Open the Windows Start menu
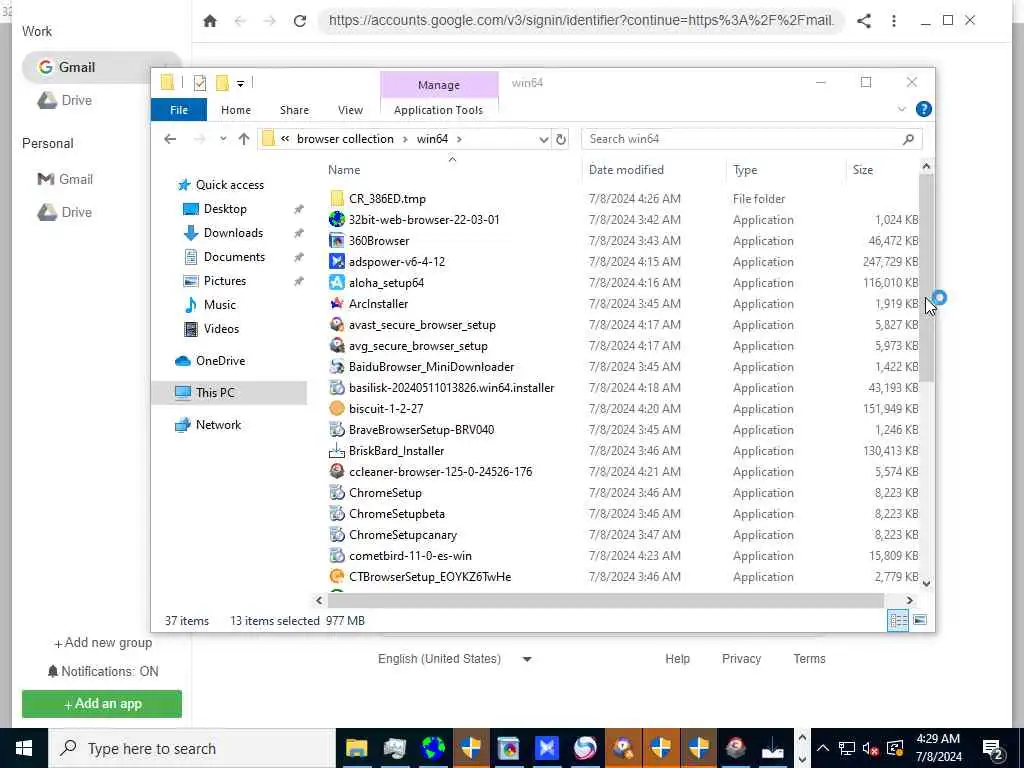This screenshot has height=768, width=1024. (x=24, y=748)
